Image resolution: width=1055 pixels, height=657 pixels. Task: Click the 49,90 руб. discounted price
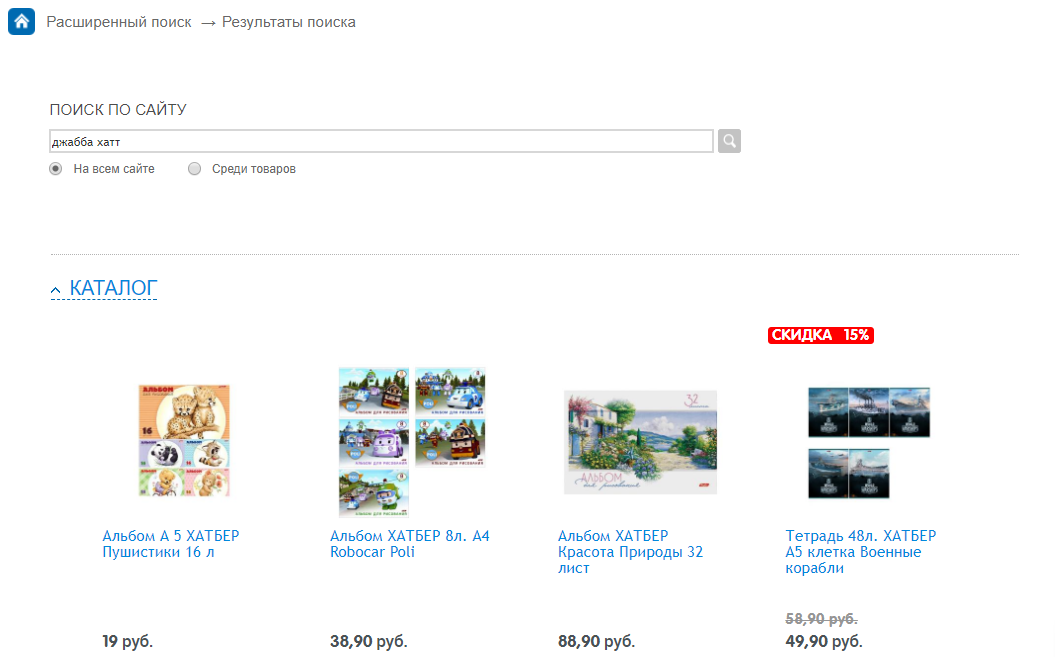(x=824, y=642)
